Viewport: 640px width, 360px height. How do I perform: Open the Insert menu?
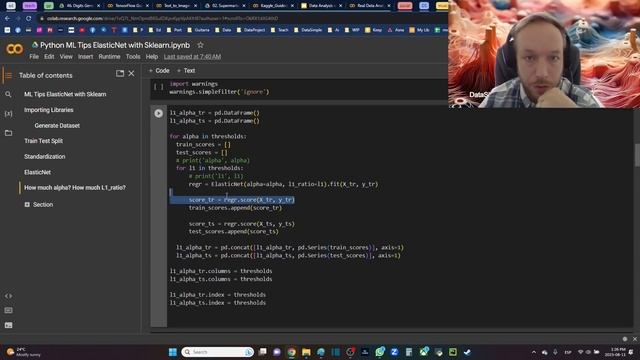pos(85,57)
